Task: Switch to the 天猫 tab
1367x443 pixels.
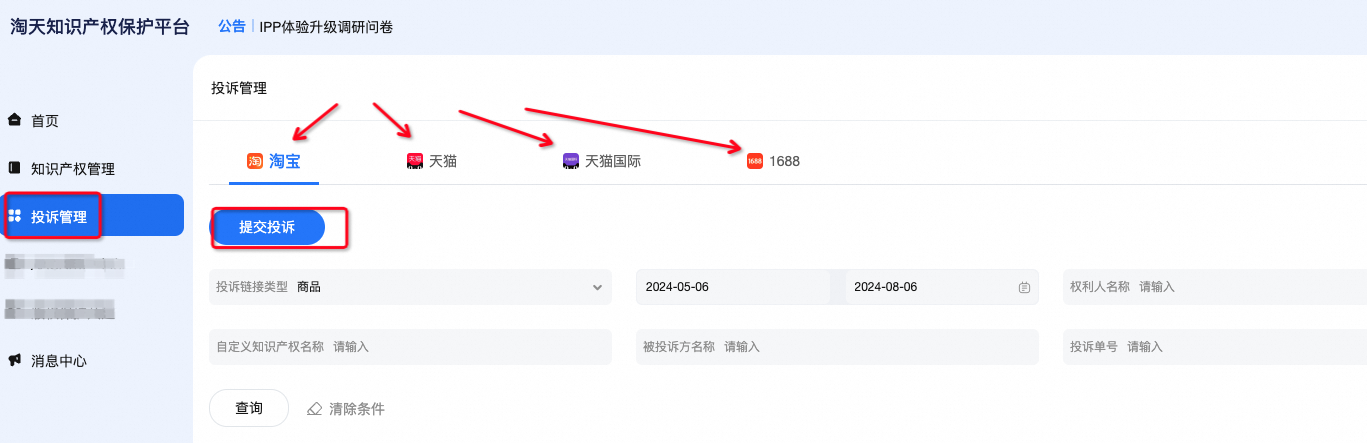Action: (x=432, y=161)
